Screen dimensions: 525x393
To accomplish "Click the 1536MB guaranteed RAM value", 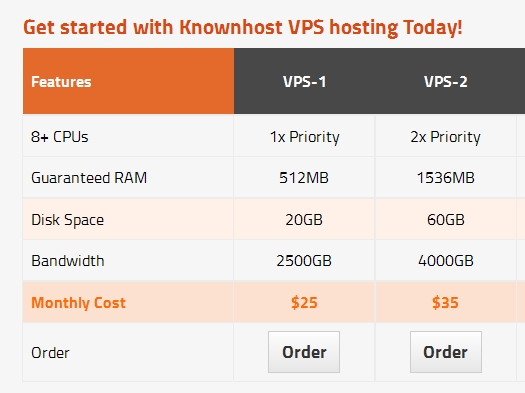I will pyautogui.click(x=445, y=177).
